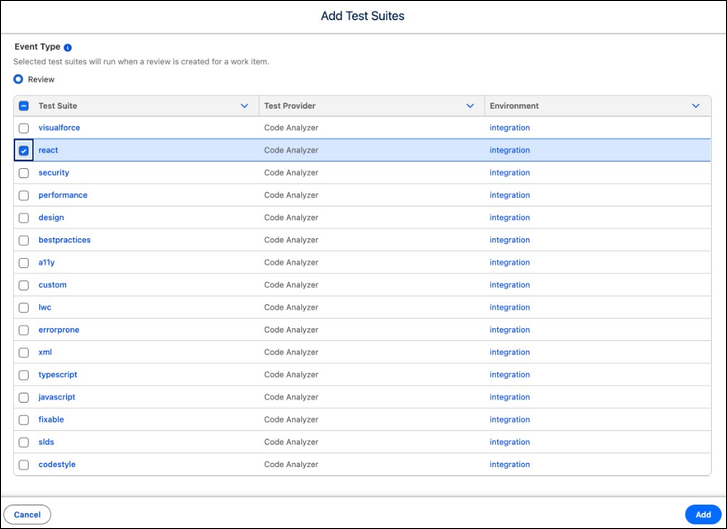Check the security test suite checkbox
727x529 pixels.
tap(24, 173)
